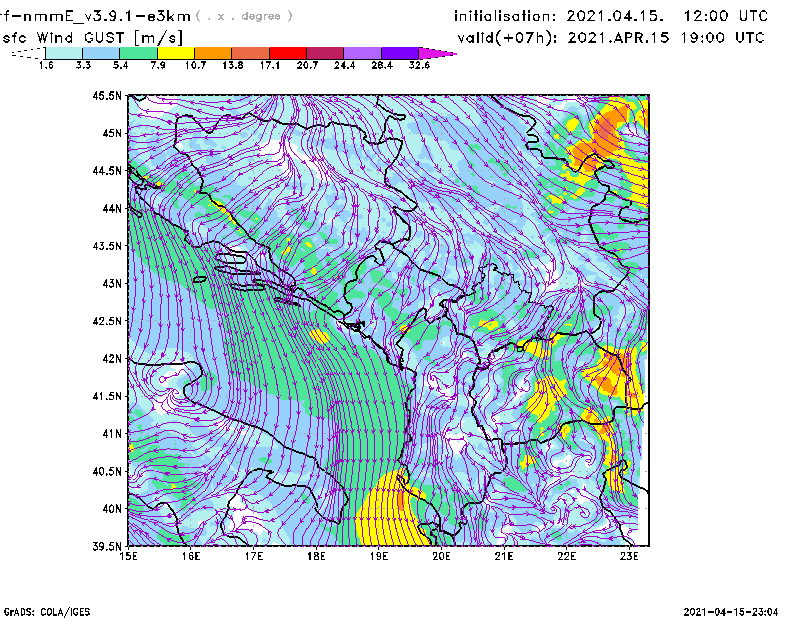Image resolution: width=800 pixels, height=618 pixels.
Task: Click the '( . x . degree )' grey text
Action: [x=244, y=16]
